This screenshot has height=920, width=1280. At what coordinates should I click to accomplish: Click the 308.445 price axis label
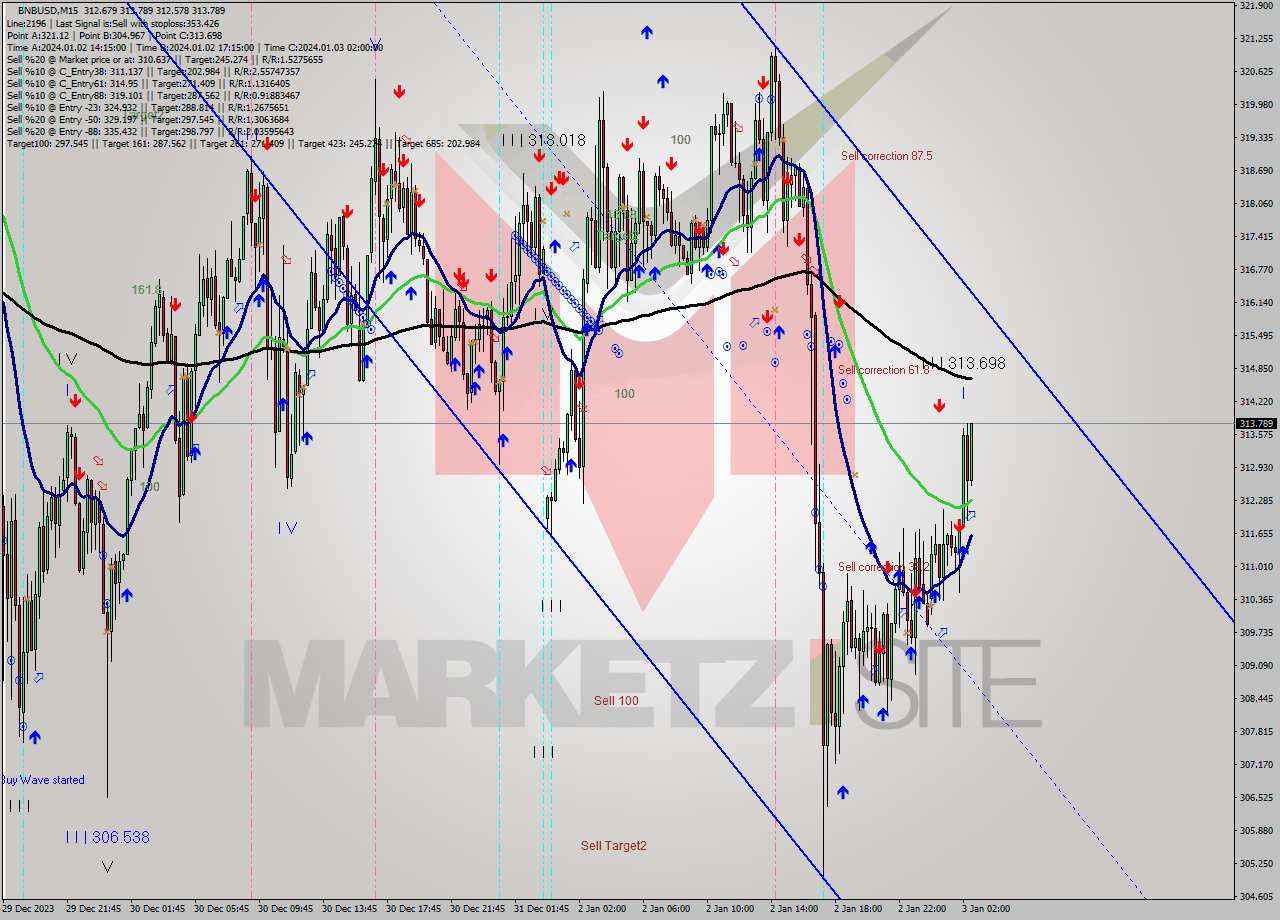coord(1256,699)
